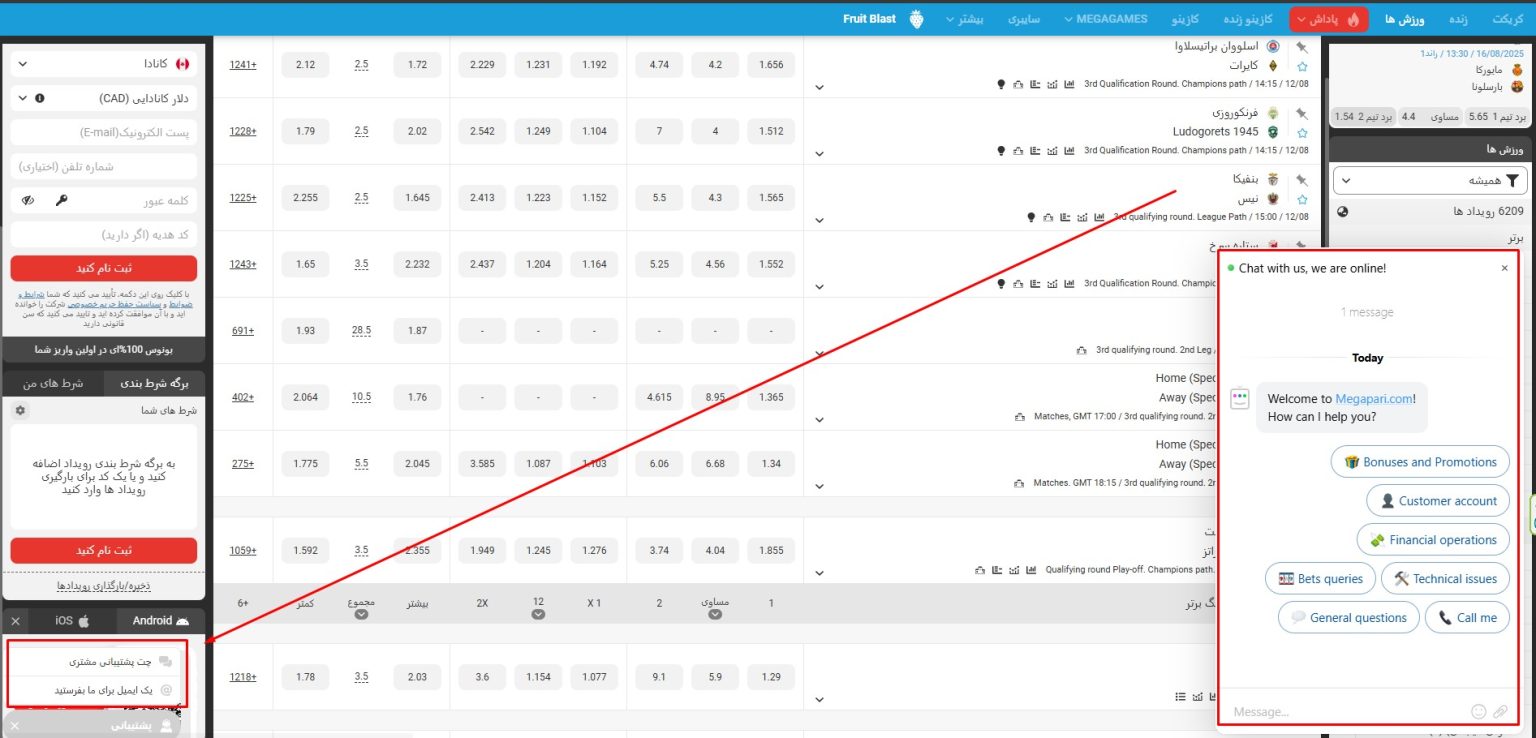Click the currency info icon beside CAD
Image resolution: width=1536 pixels, height=738 pixels.
(40, 98)
